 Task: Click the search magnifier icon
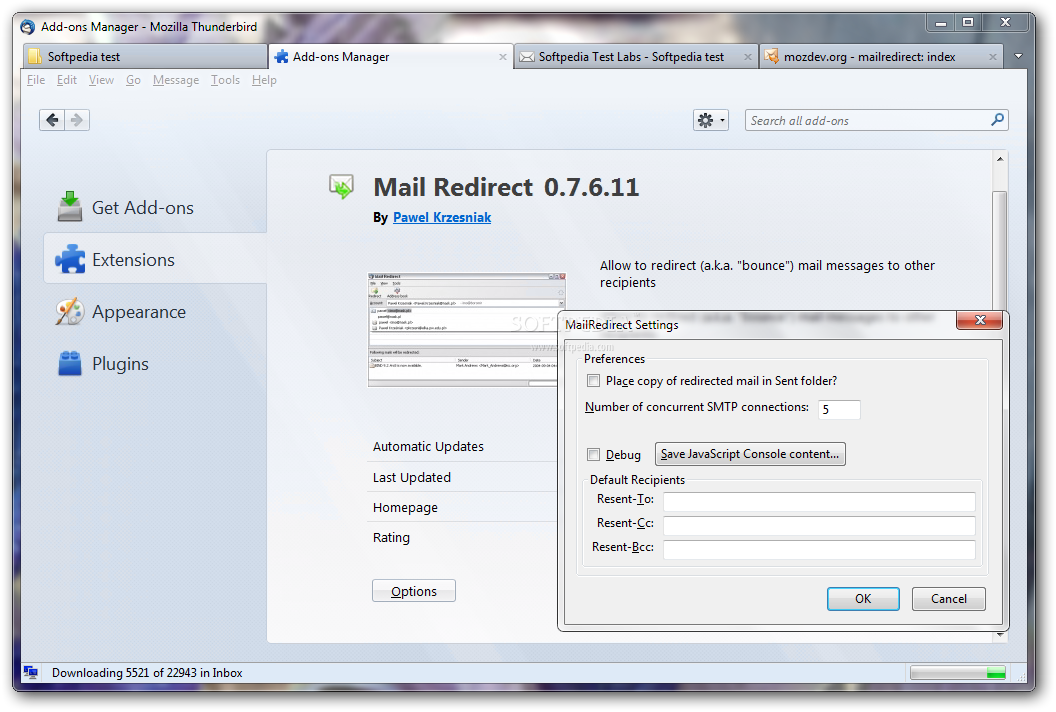point(997,120)
